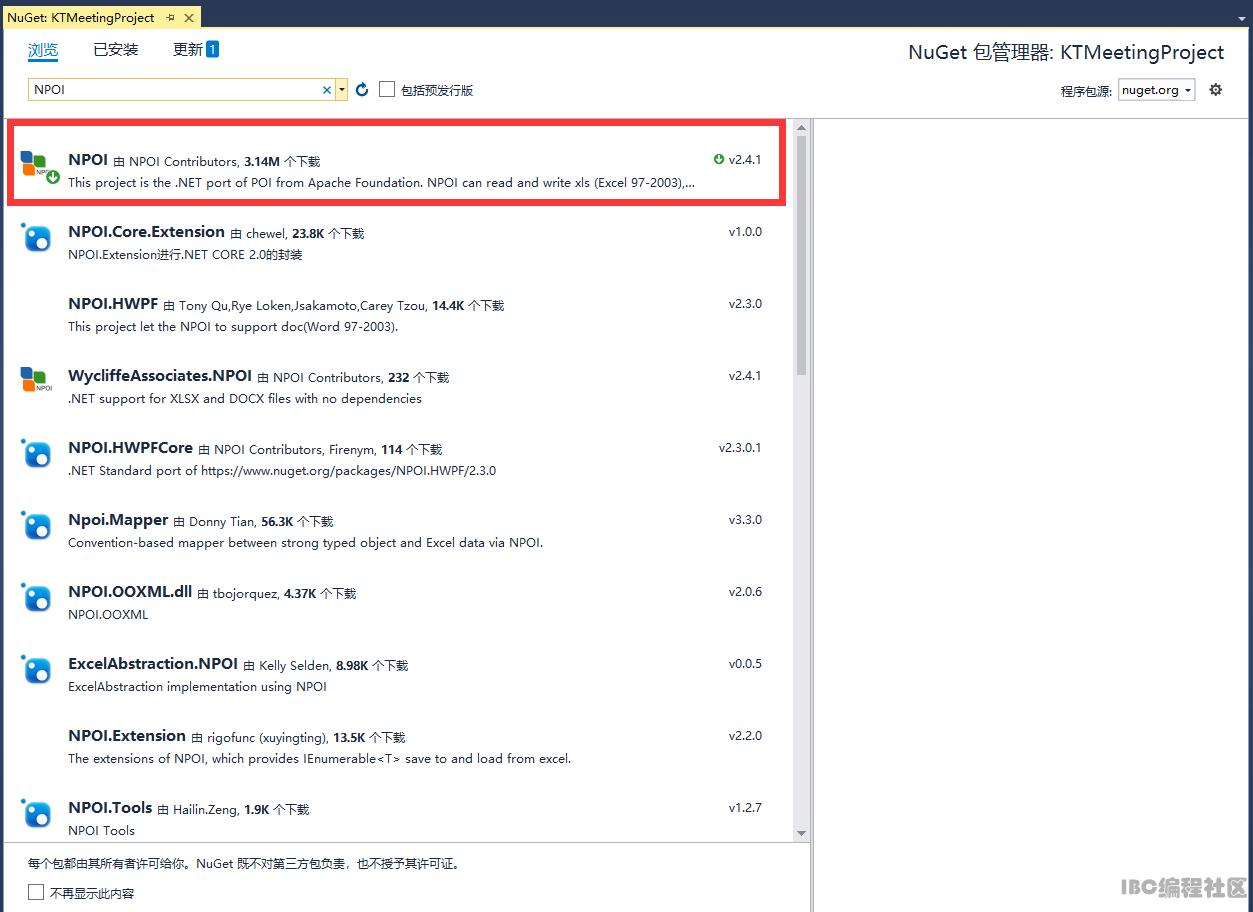Switch to the 浏览 tab
This screenshot has height=912, width=1253.
click(43, 50)
